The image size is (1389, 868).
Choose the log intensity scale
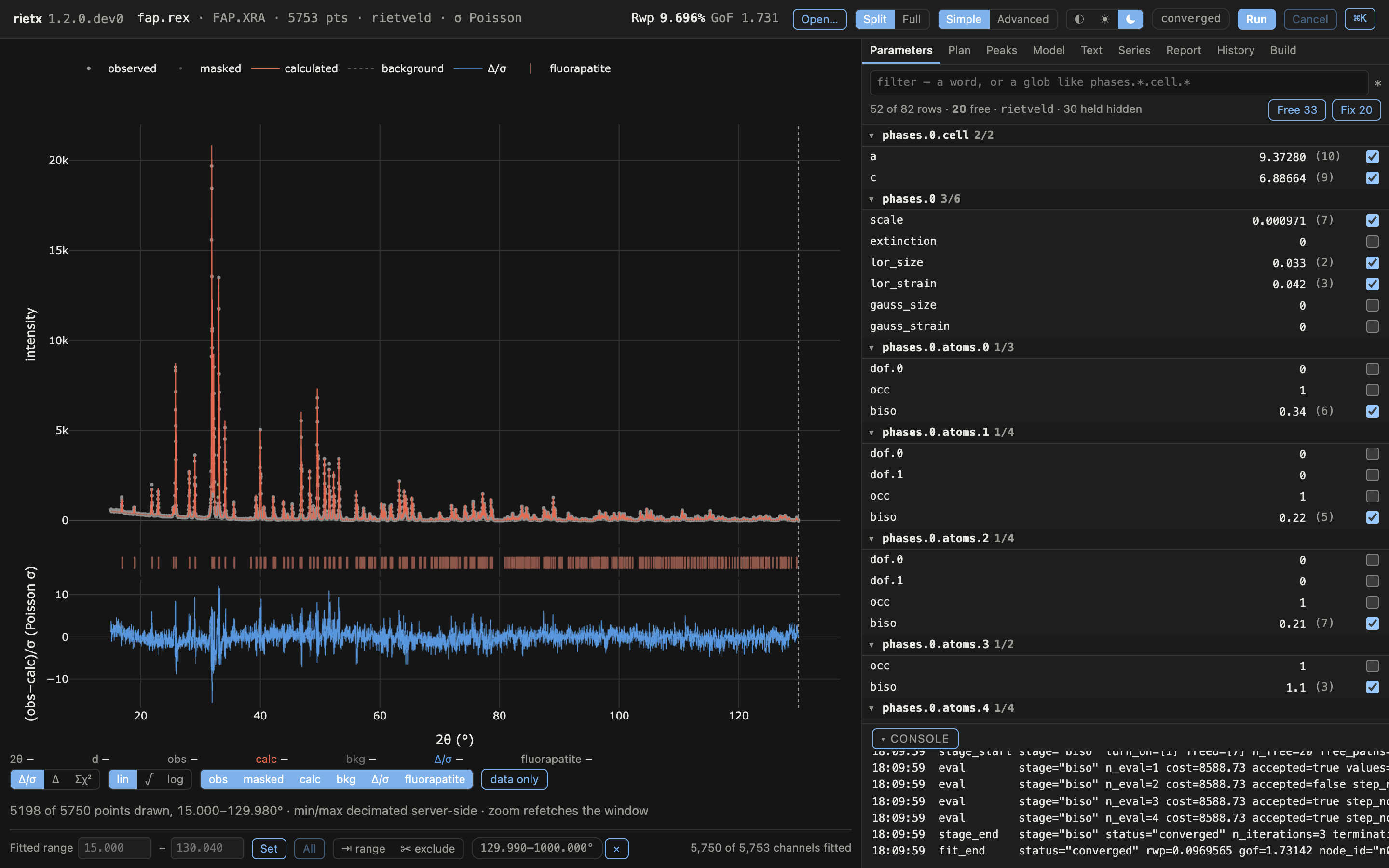click(175, 779)
